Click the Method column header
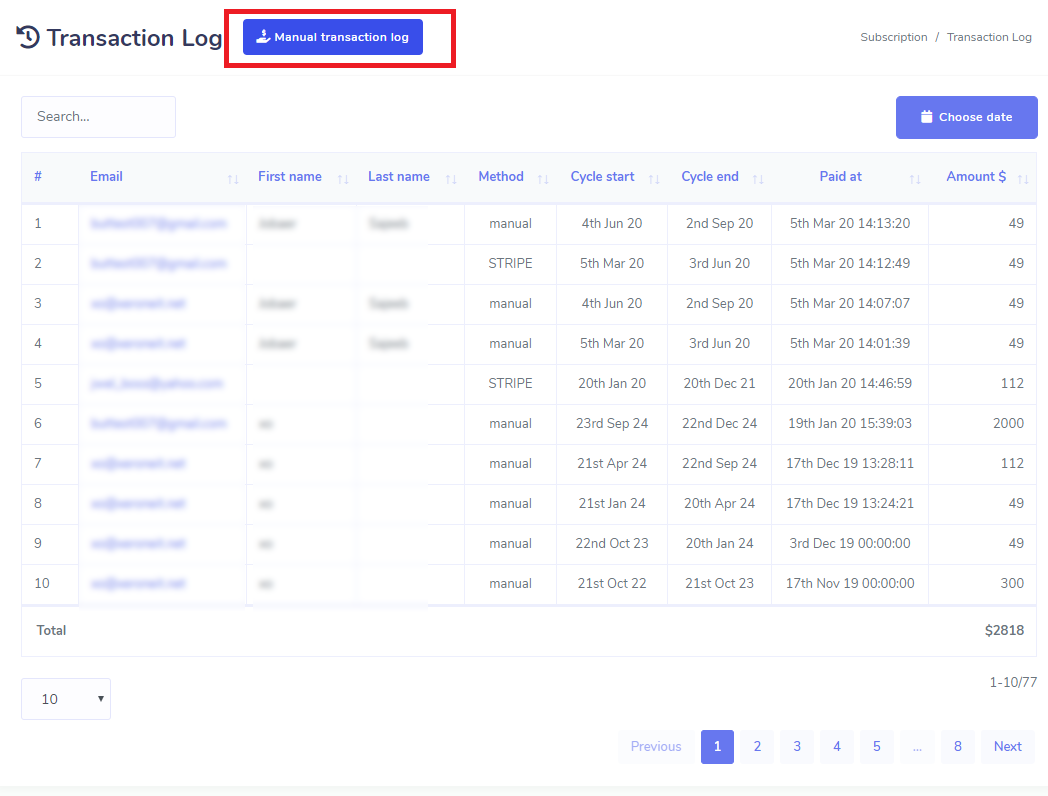The width and height of the screenshot is (1048, 796). point(501,176)
